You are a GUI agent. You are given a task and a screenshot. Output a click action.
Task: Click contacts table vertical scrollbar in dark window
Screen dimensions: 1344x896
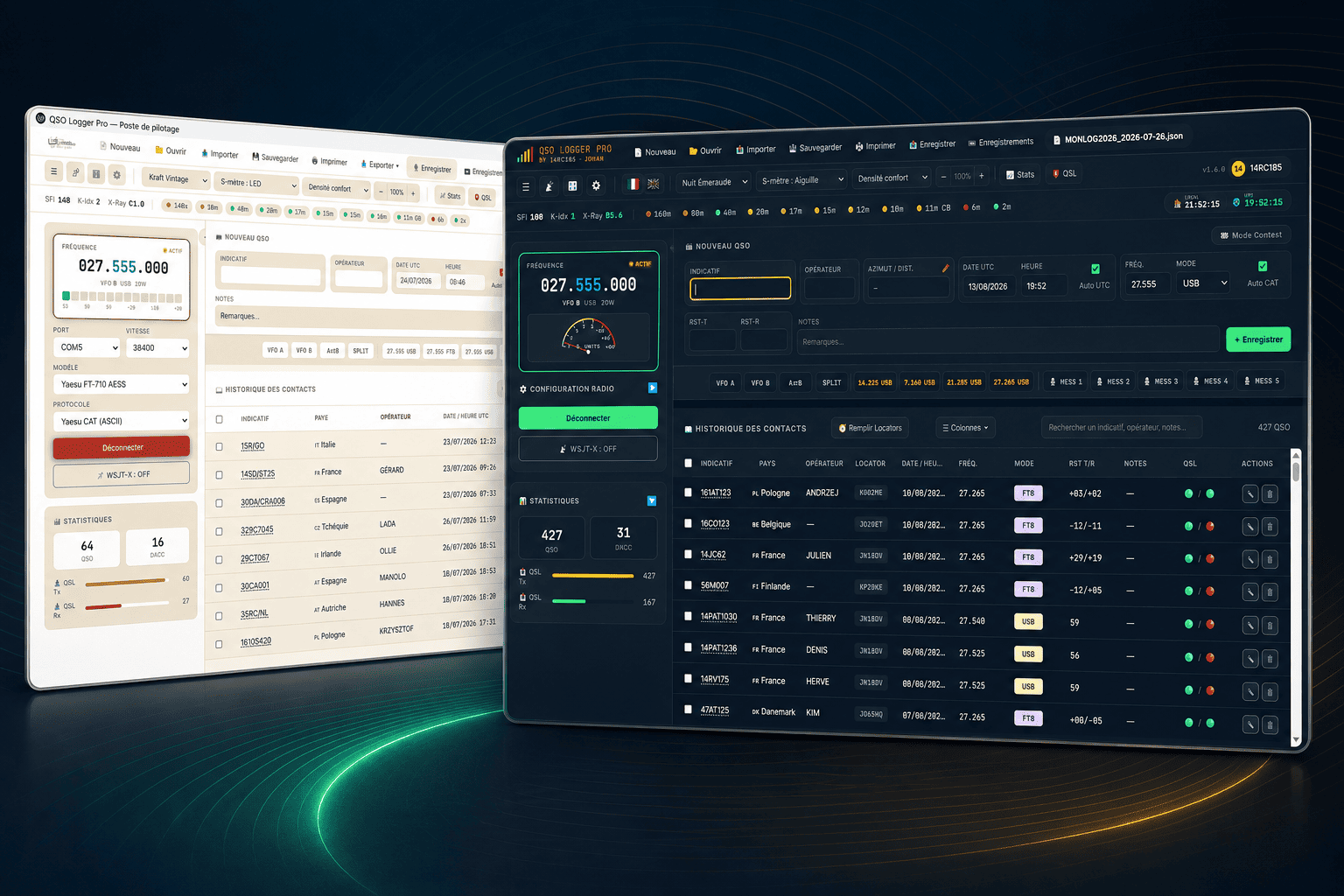tap(1296, 598)
